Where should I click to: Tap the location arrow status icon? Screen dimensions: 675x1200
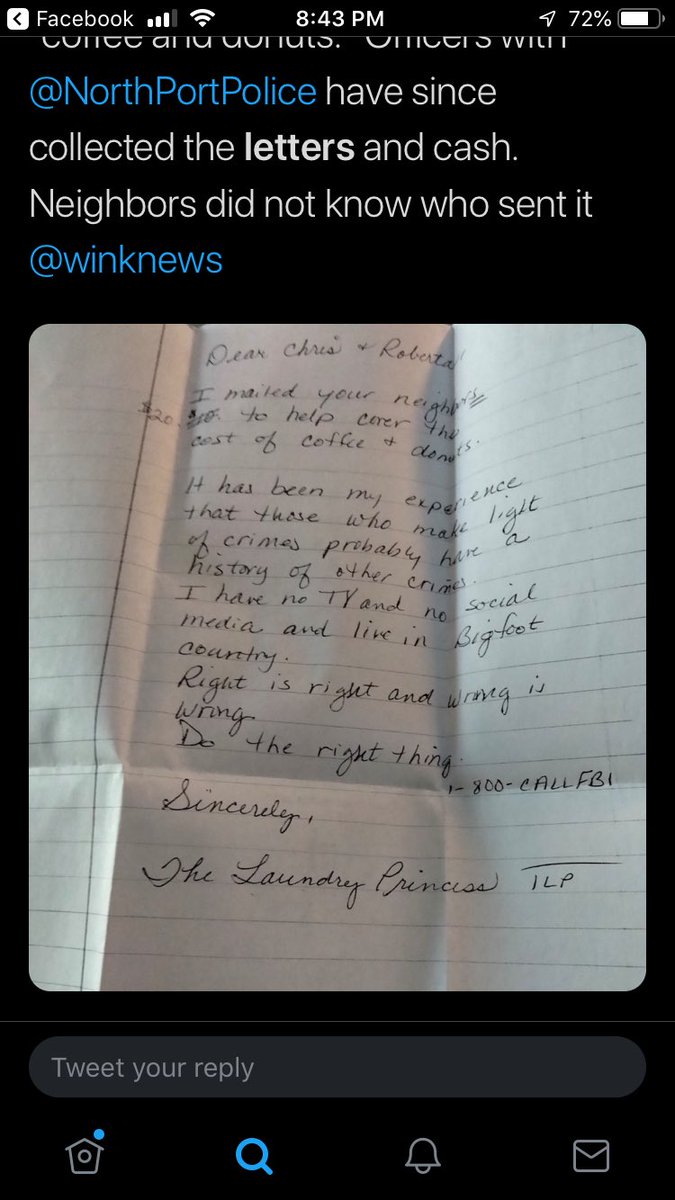click(548, 19)
